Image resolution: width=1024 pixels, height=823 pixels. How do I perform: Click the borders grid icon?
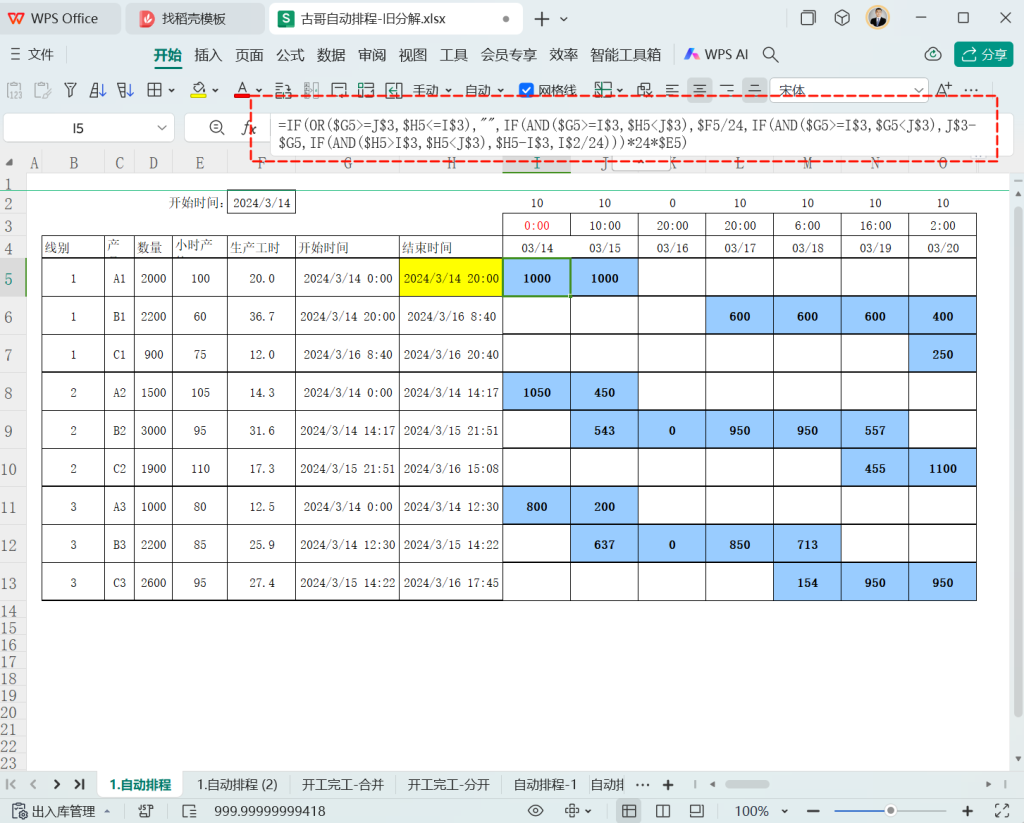[154, 89]
